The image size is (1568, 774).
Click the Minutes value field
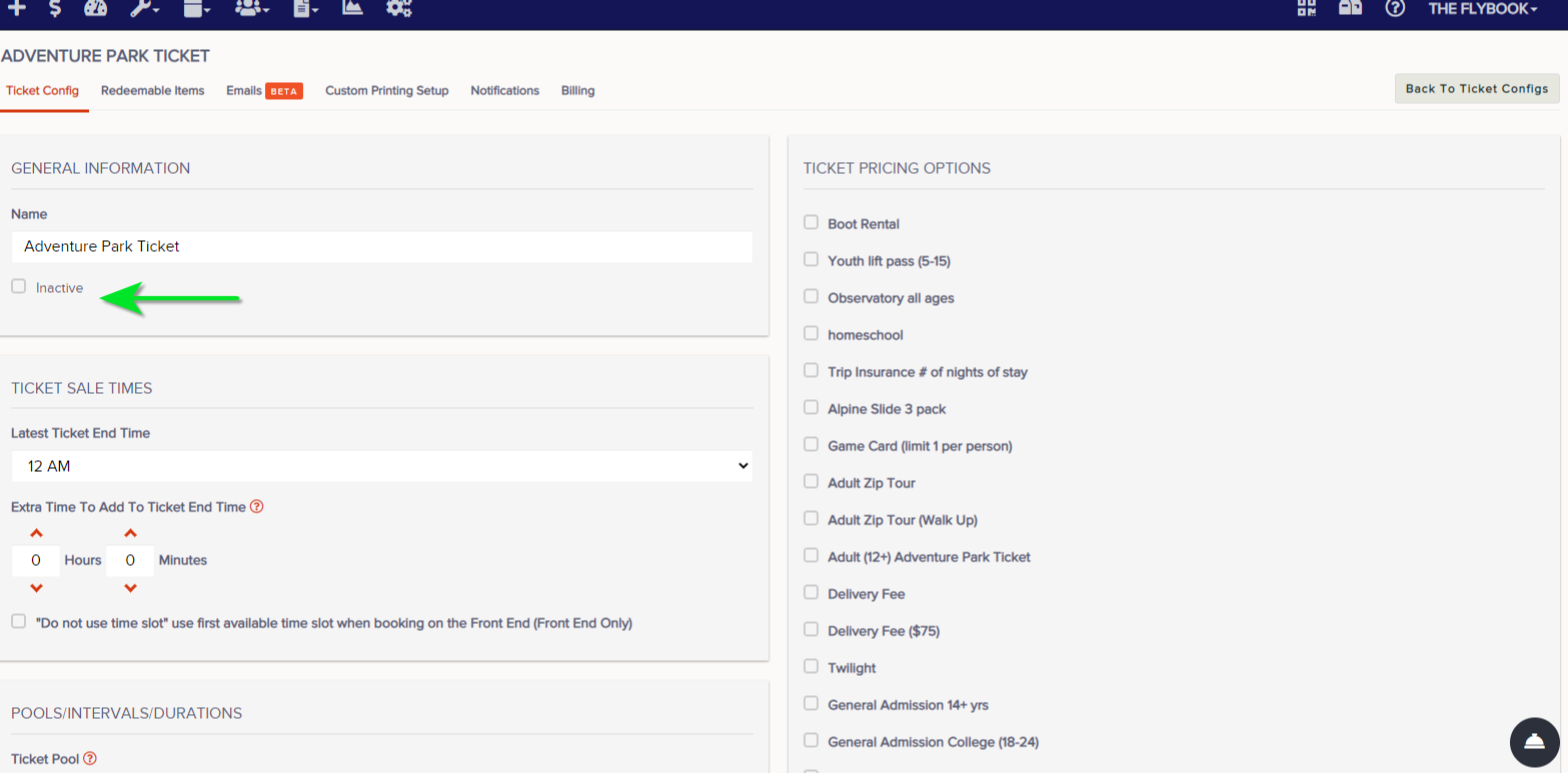click(130, 560)
